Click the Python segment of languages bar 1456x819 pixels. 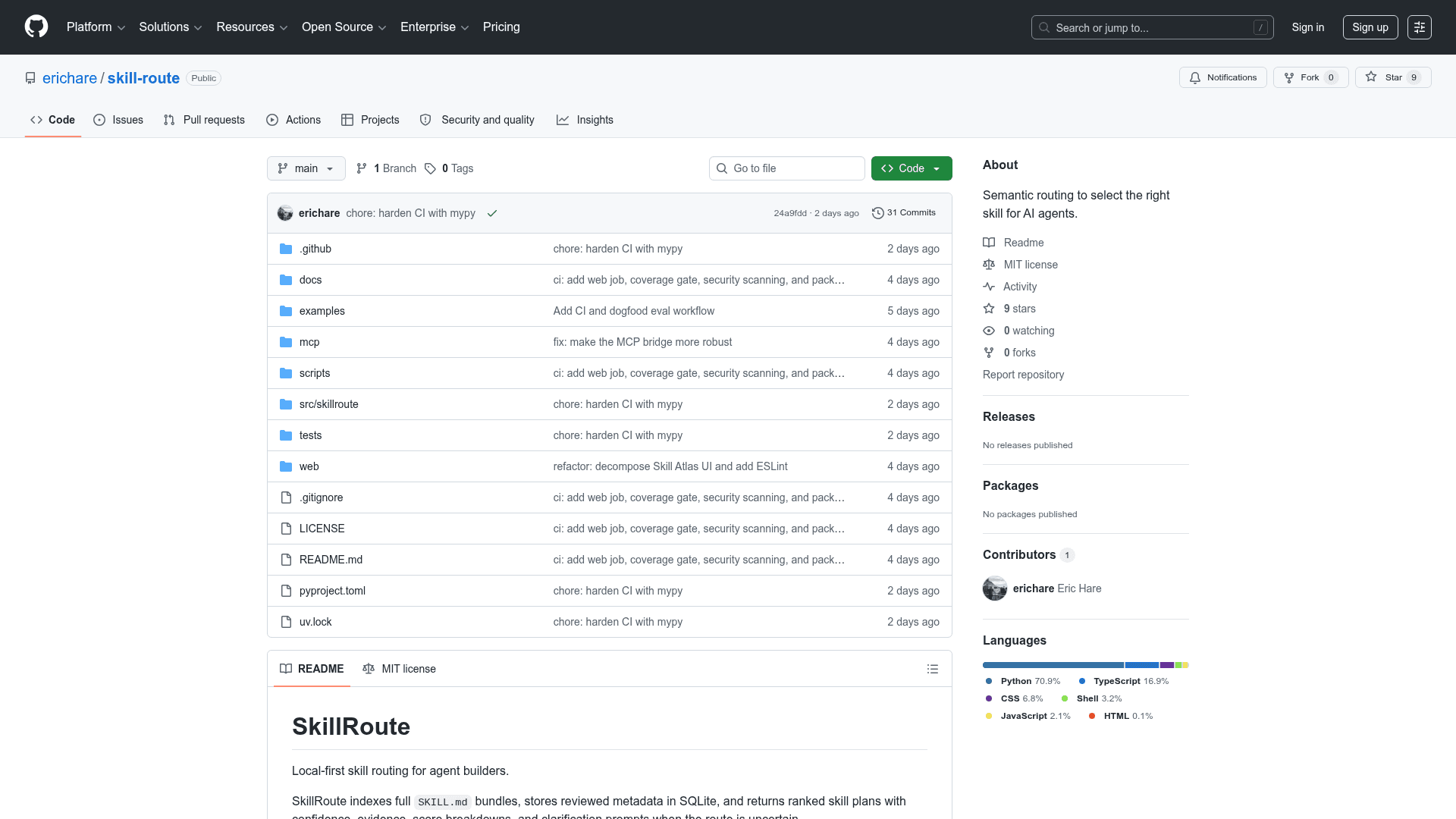point(1053,665)
